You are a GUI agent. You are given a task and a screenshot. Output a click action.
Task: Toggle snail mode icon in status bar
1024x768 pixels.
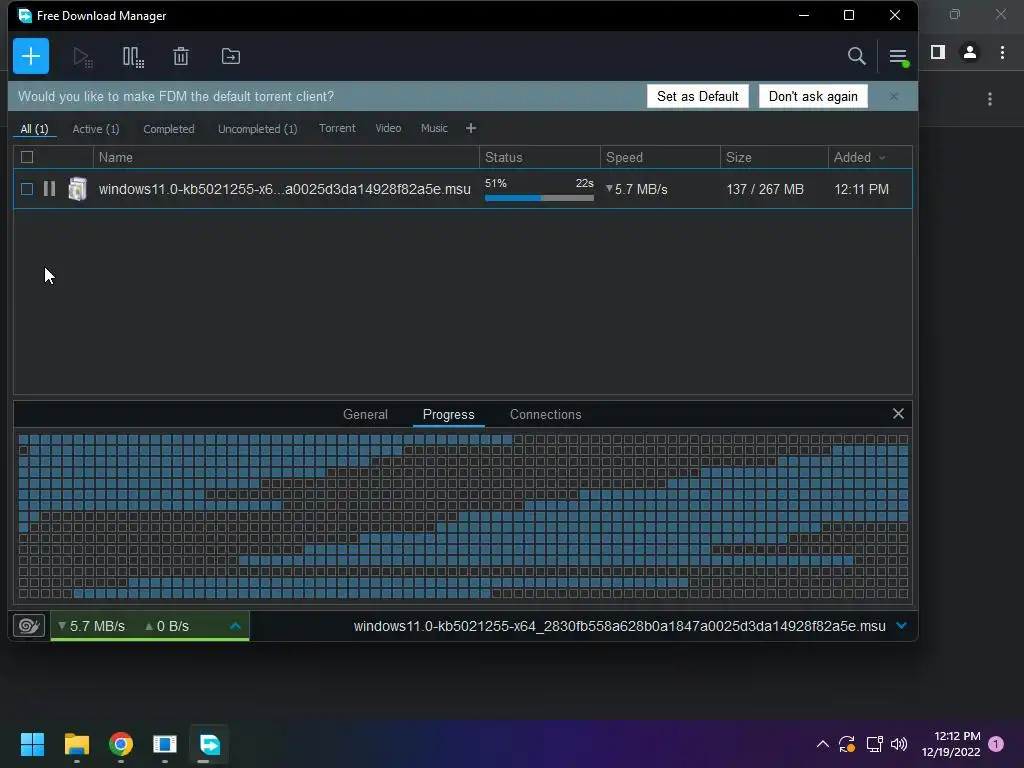[x=29, y=626]
